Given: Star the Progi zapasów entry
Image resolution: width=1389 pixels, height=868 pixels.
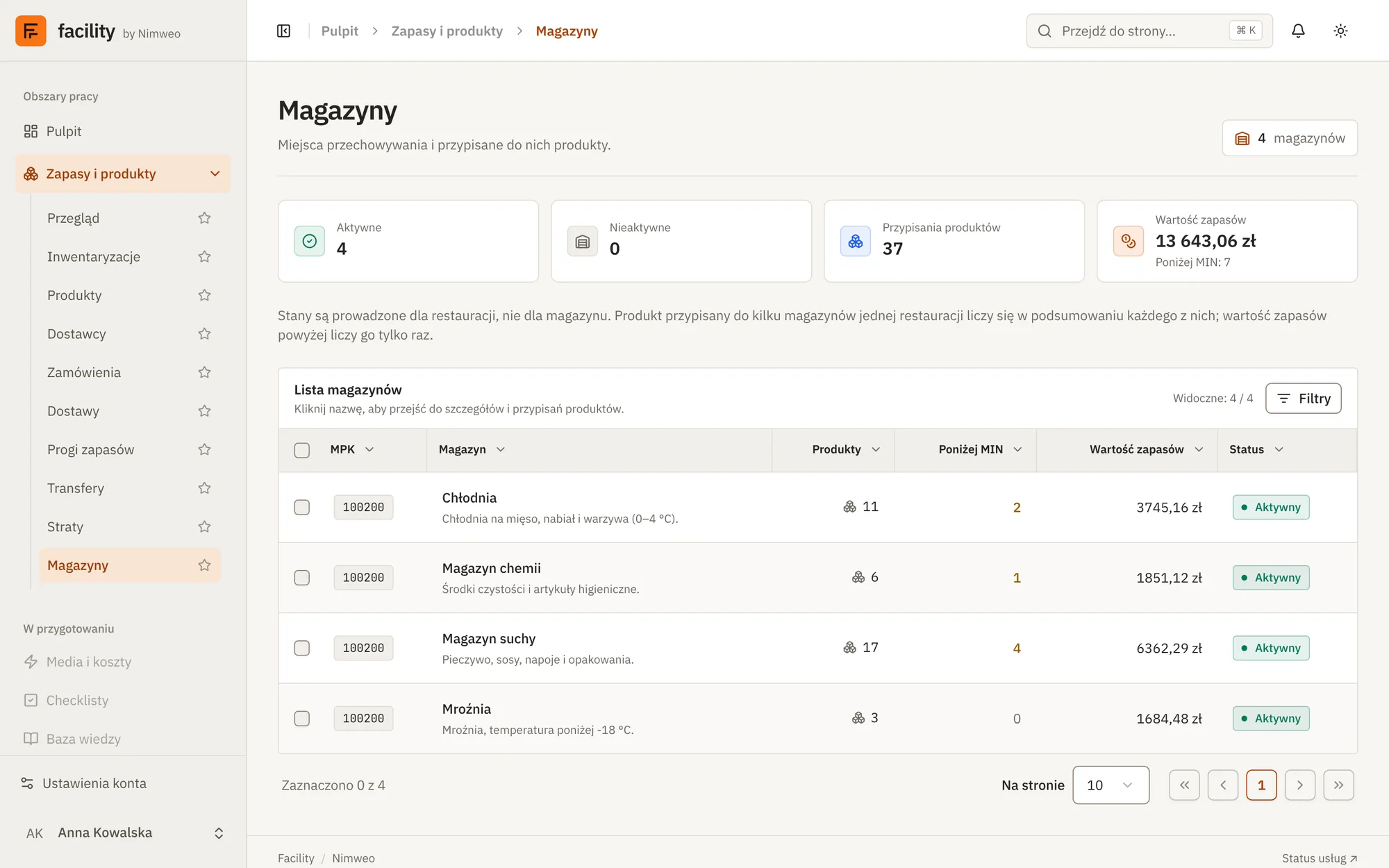Looking at the screenshot, I should pos(204,449).
